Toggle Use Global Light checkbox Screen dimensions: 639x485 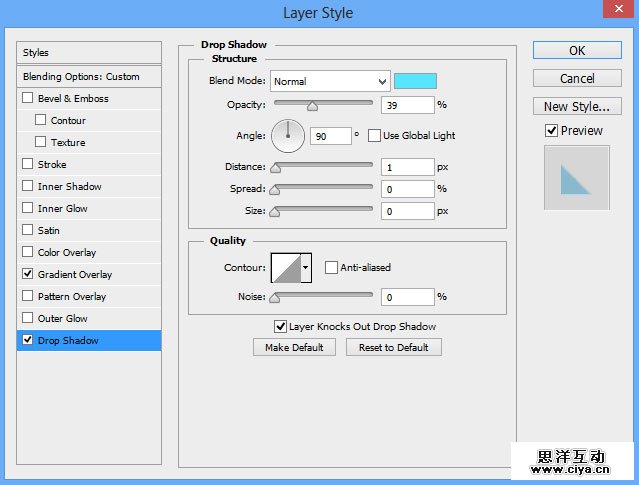coord(375,135)
